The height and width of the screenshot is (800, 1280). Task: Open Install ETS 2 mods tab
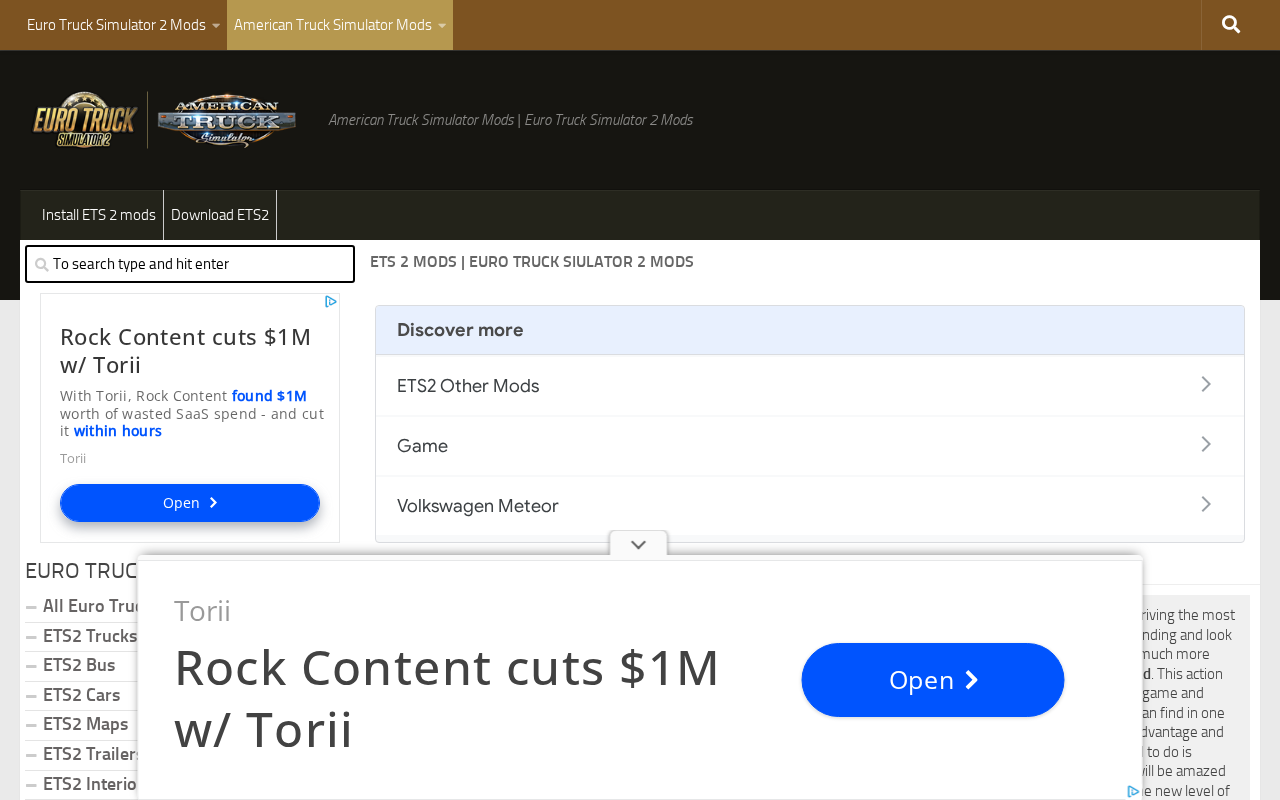[x=99, y=215]
